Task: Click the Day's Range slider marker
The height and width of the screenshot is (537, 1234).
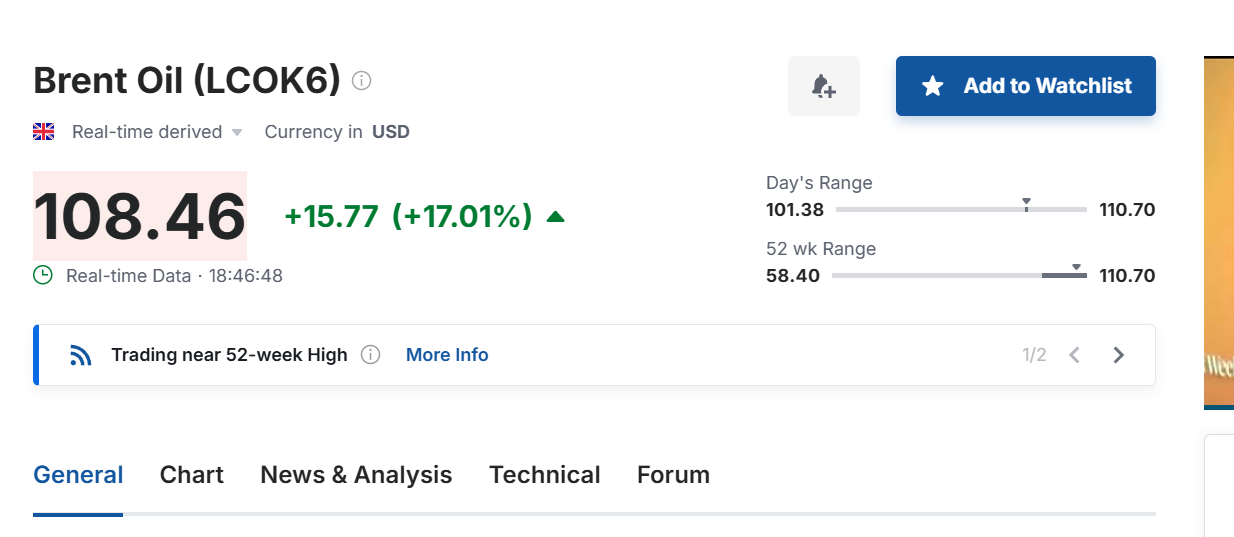Action: [1026, 205]
